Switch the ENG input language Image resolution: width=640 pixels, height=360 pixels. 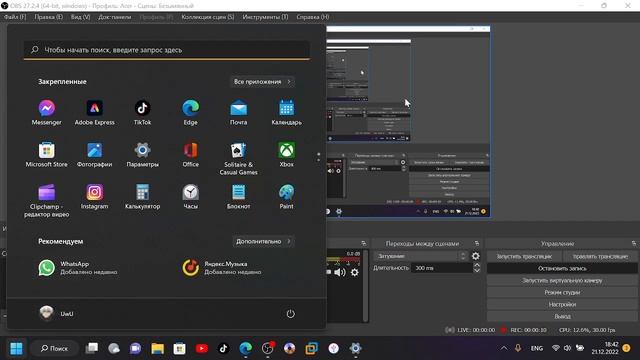[x=537, y=348]
